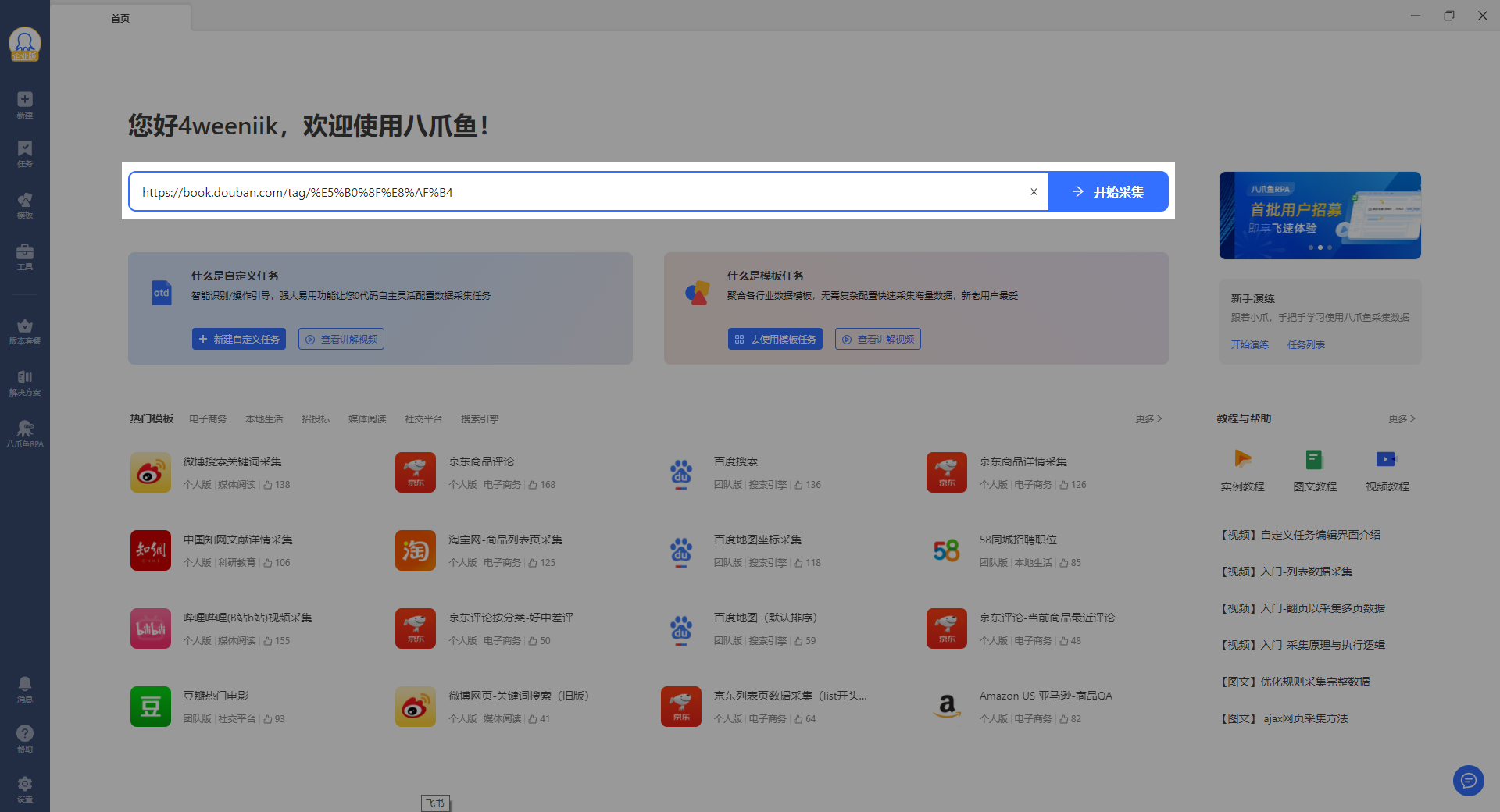Viewport: 1500px width, 812px height.
Task: Select the 社交平台 template tab
Action: pos(423,419)
